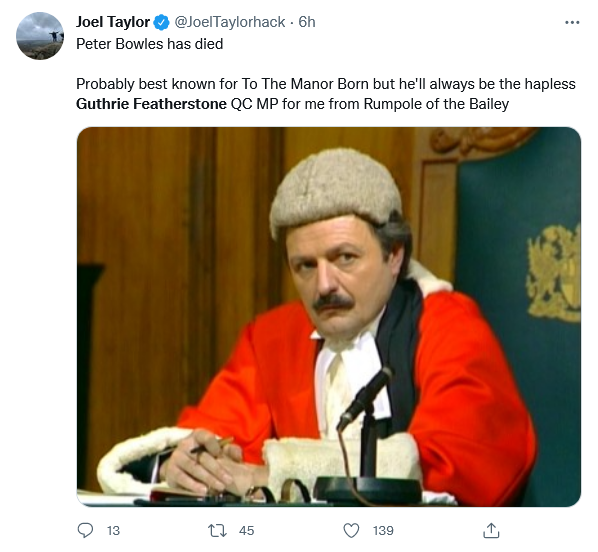The width and height of the screenshot is (598, 552).
Task: Click the 'Peter Bowles has died' text
Action: (150, 44)
